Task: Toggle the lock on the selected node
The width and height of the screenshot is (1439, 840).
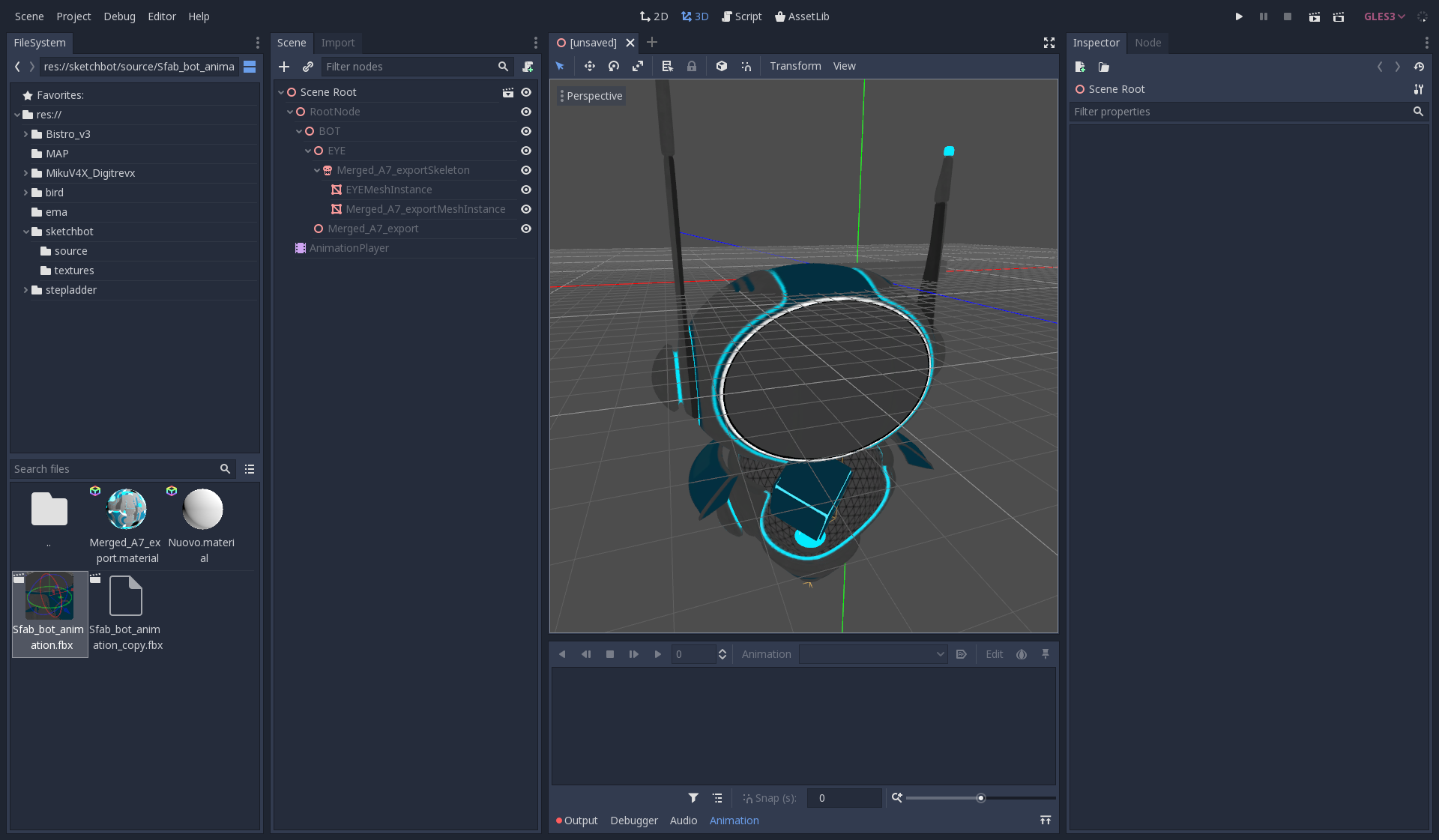Action: click(691, 66)
